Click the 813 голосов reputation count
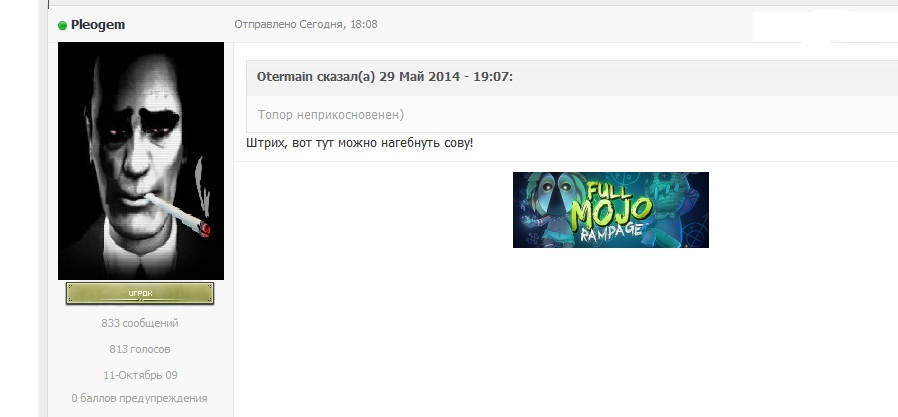The image size is (898, 417). click(140, 349)
